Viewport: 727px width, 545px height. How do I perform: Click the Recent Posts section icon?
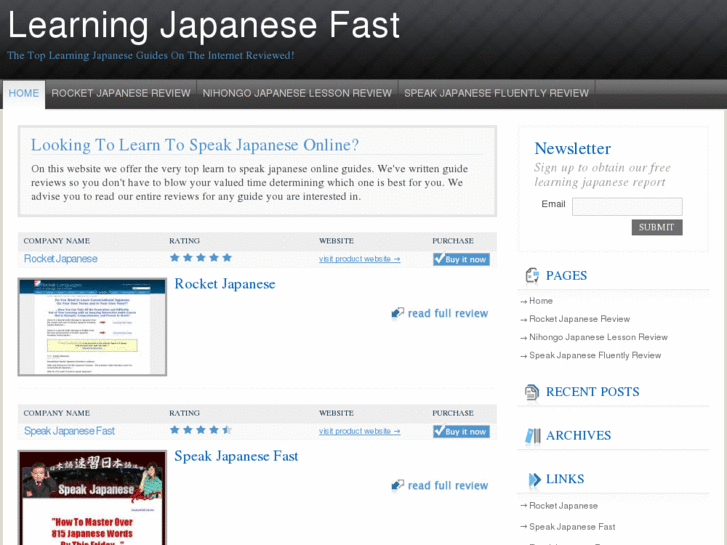point(532,392)
